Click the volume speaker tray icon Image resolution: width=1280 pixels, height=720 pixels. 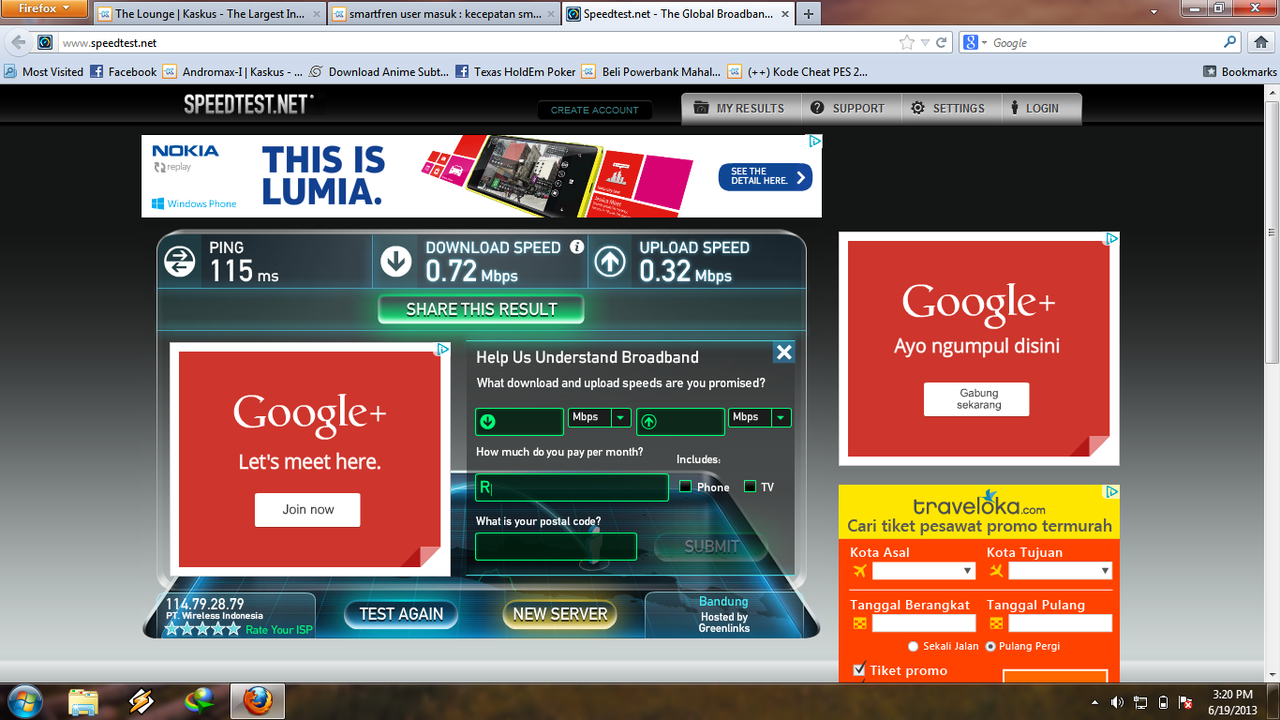(1117, 702)
